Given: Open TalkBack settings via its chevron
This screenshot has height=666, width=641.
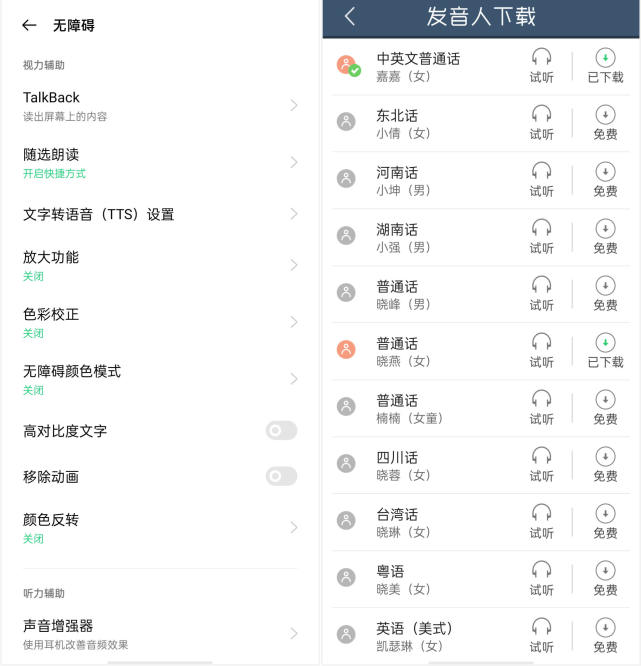Looking at the screenshot, I should tap(294, 105).
